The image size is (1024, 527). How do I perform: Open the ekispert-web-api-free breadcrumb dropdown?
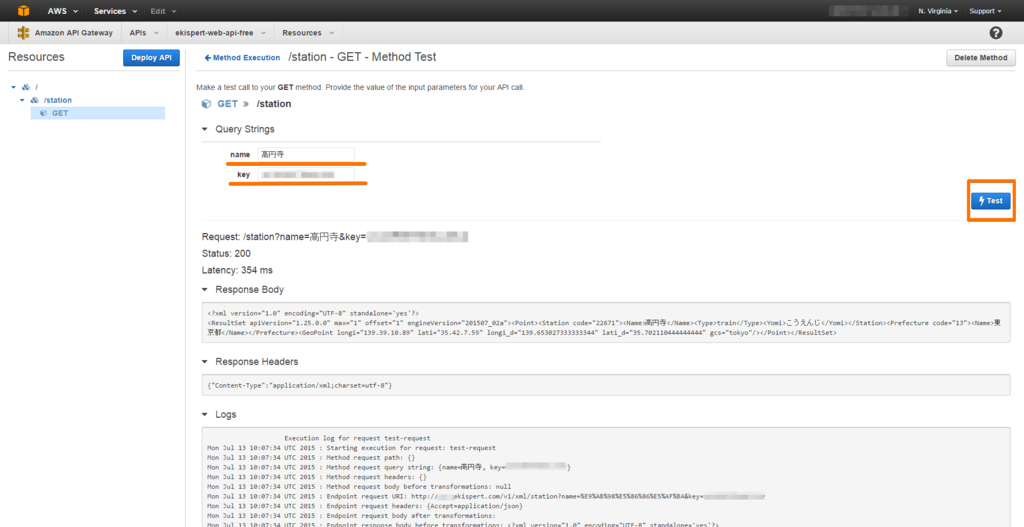[x=221, y=33]
